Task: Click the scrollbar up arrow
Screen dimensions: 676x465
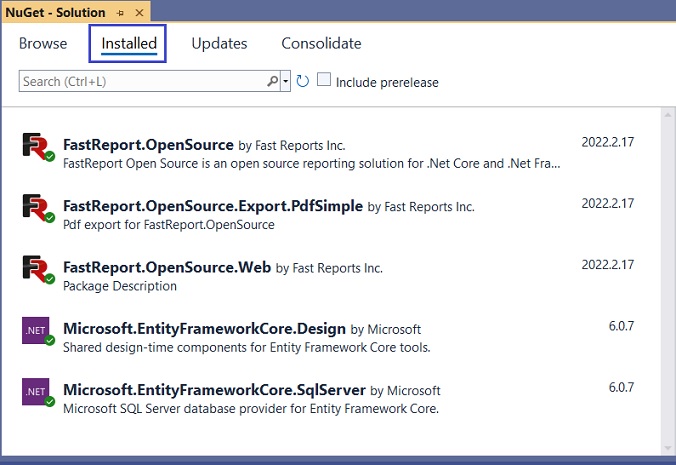Action: coord(668,115)
